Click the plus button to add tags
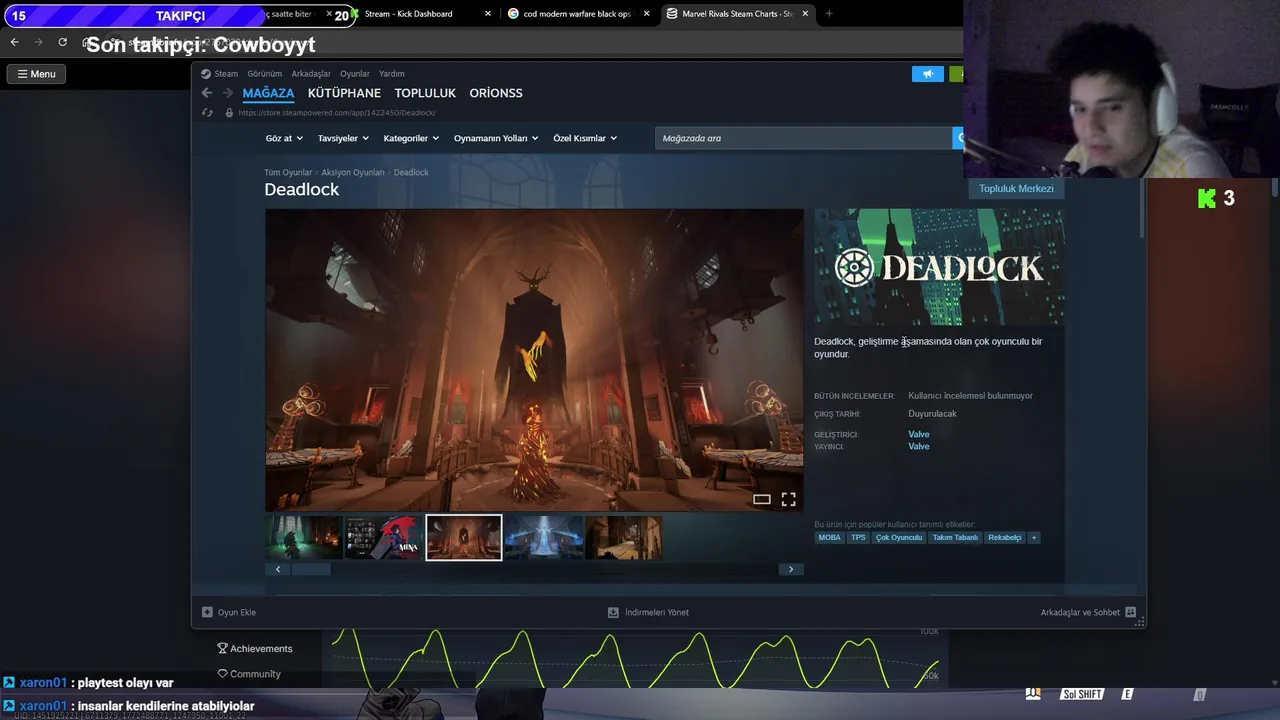The image size is (1280, 720). [1034, 537]
